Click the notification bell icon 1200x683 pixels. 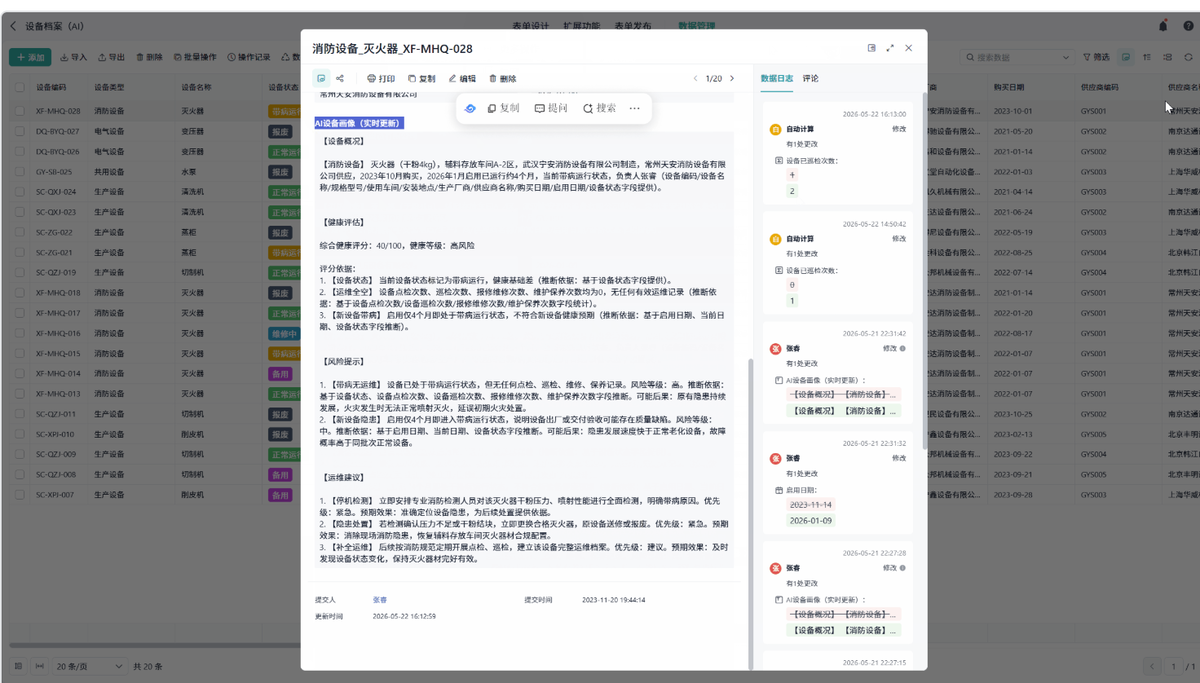1163,26
